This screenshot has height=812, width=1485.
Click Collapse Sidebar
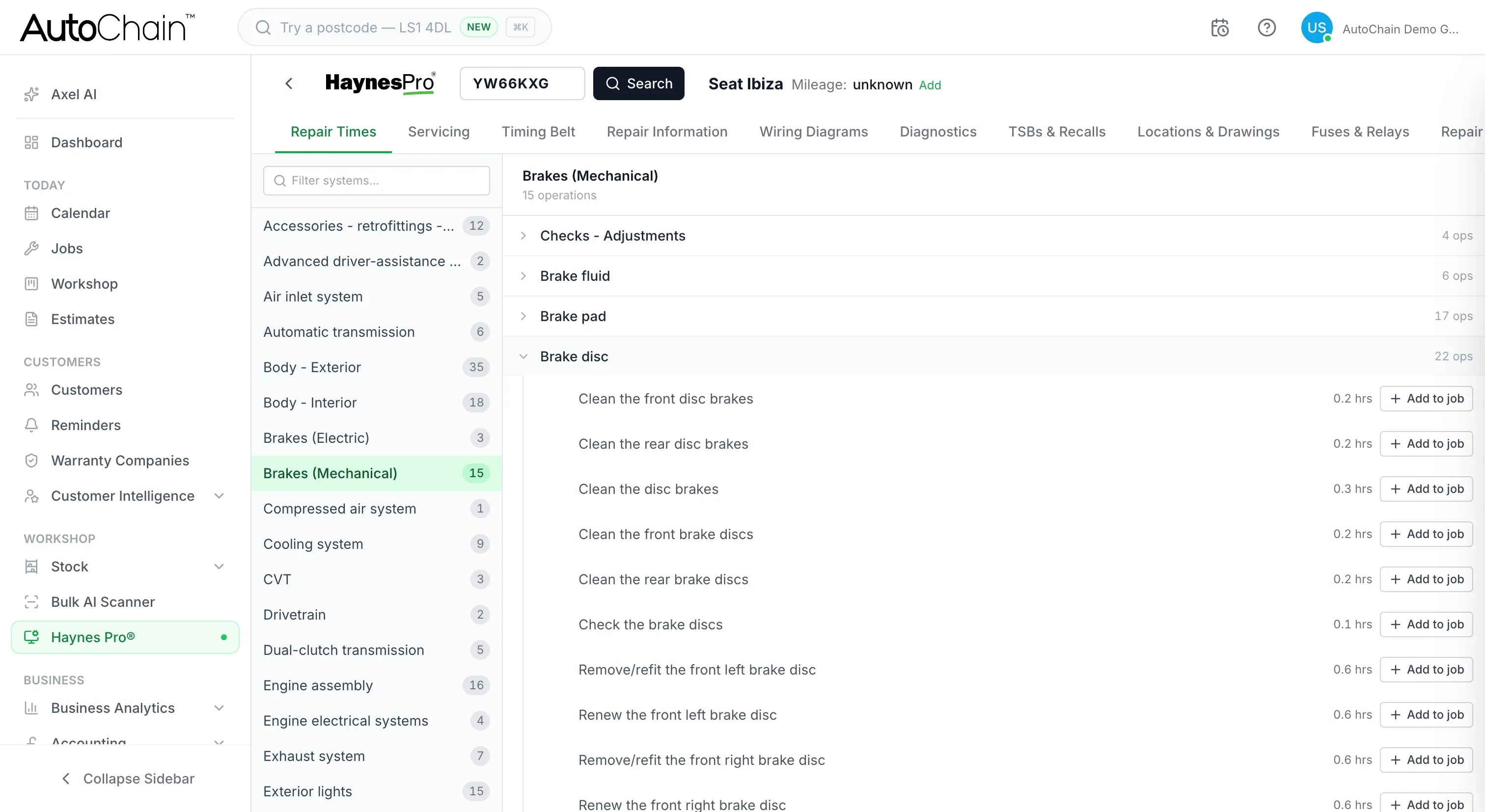click(127, 779)
